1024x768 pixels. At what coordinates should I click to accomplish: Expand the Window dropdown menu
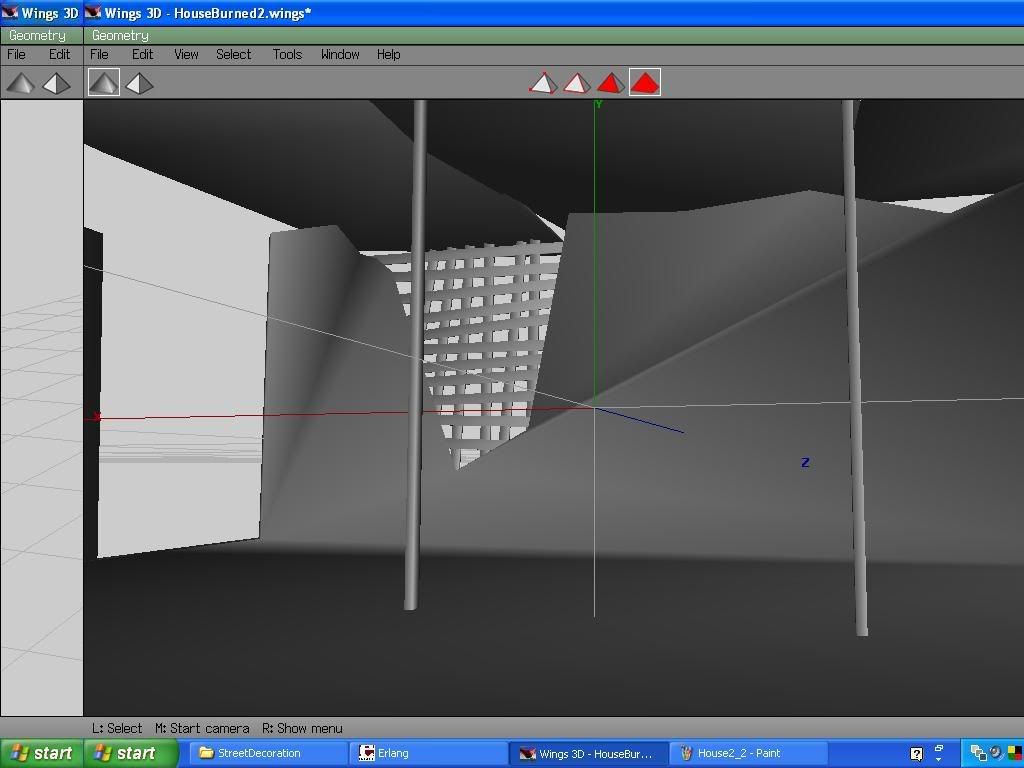(x=340, y=54)
